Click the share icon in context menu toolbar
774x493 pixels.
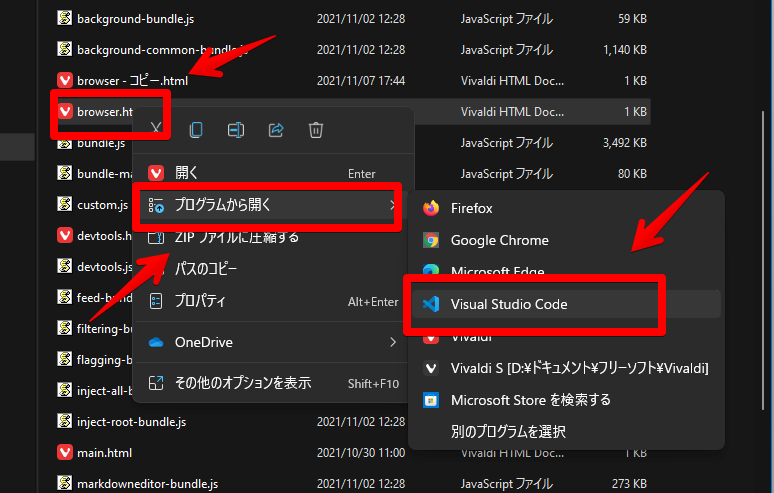point(276,130)
